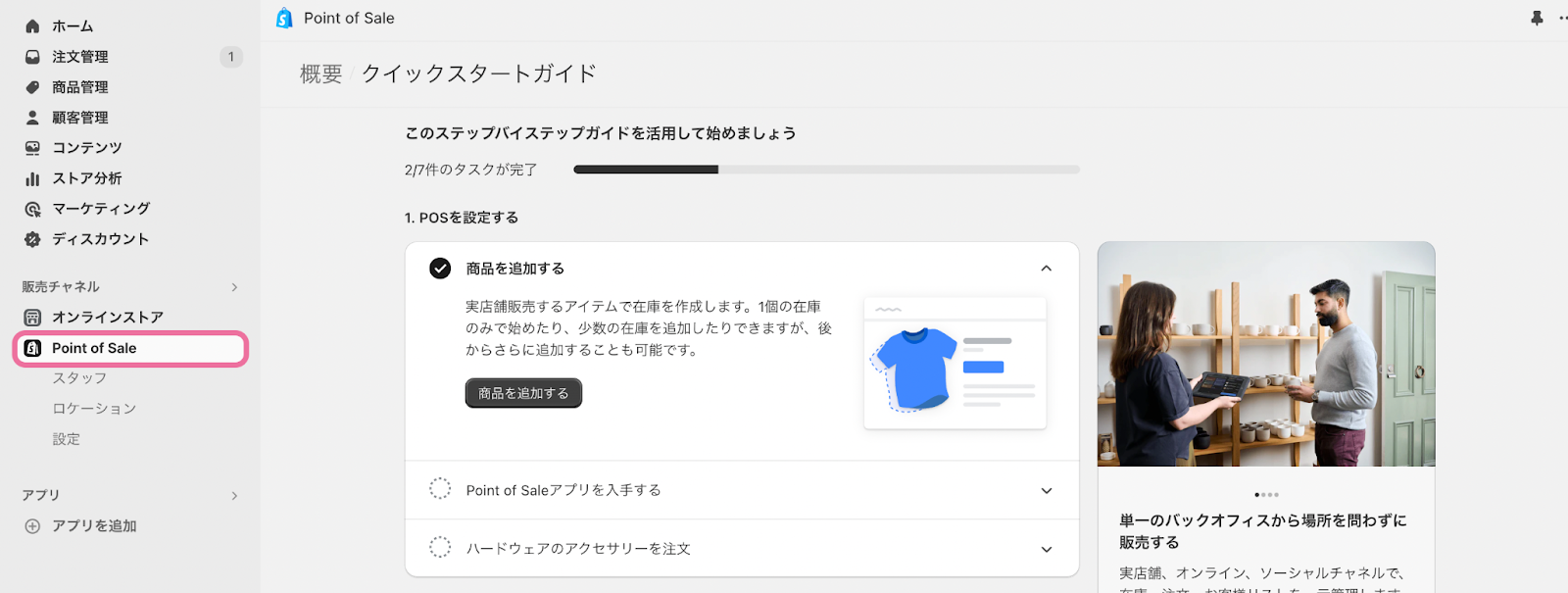1568x593 pixels.
Task: Click the 商品を追加する task title
Action: (x=515, y=269)
